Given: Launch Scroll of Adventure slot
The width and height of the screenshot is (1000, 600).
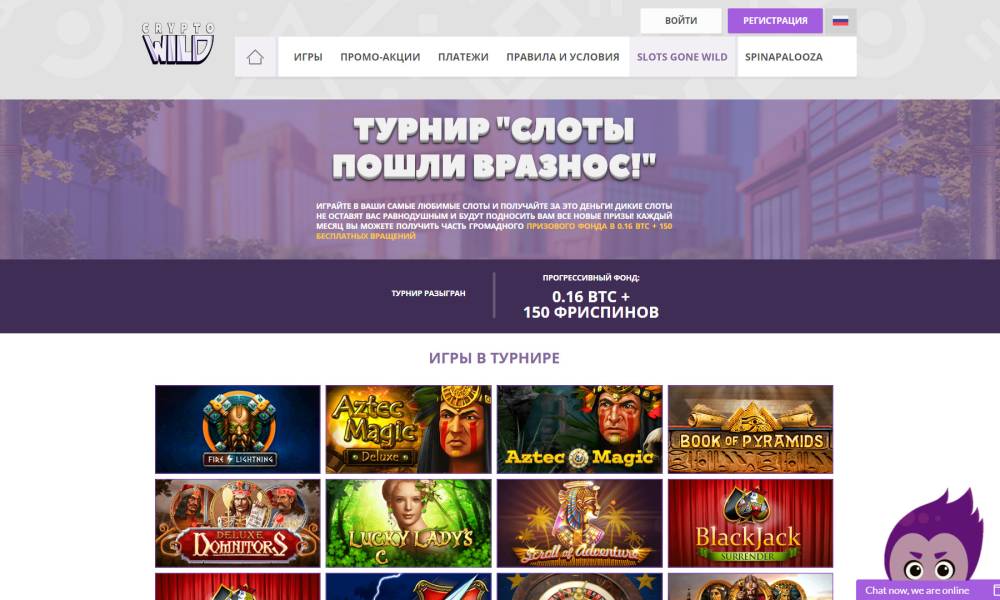Looking at the screenshot, I should click(x=580, y=523).
